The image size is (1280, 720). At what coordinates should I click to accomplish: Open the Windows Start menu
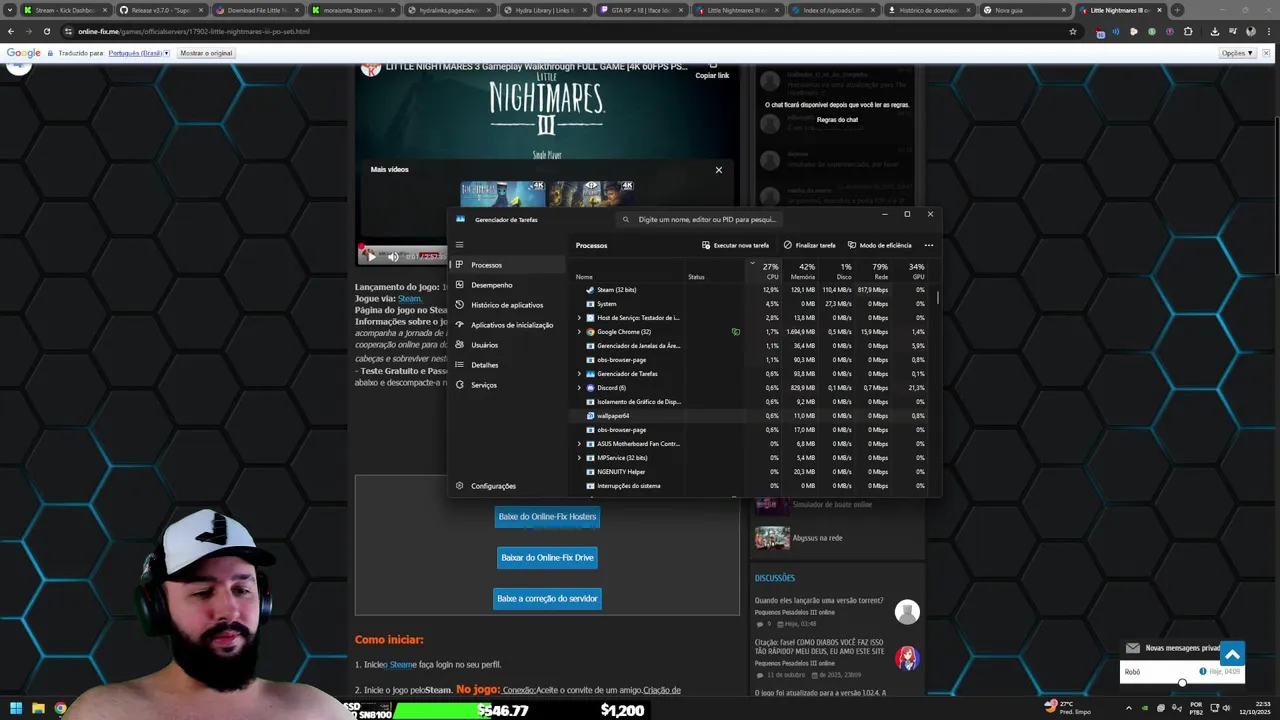[16, 709]
